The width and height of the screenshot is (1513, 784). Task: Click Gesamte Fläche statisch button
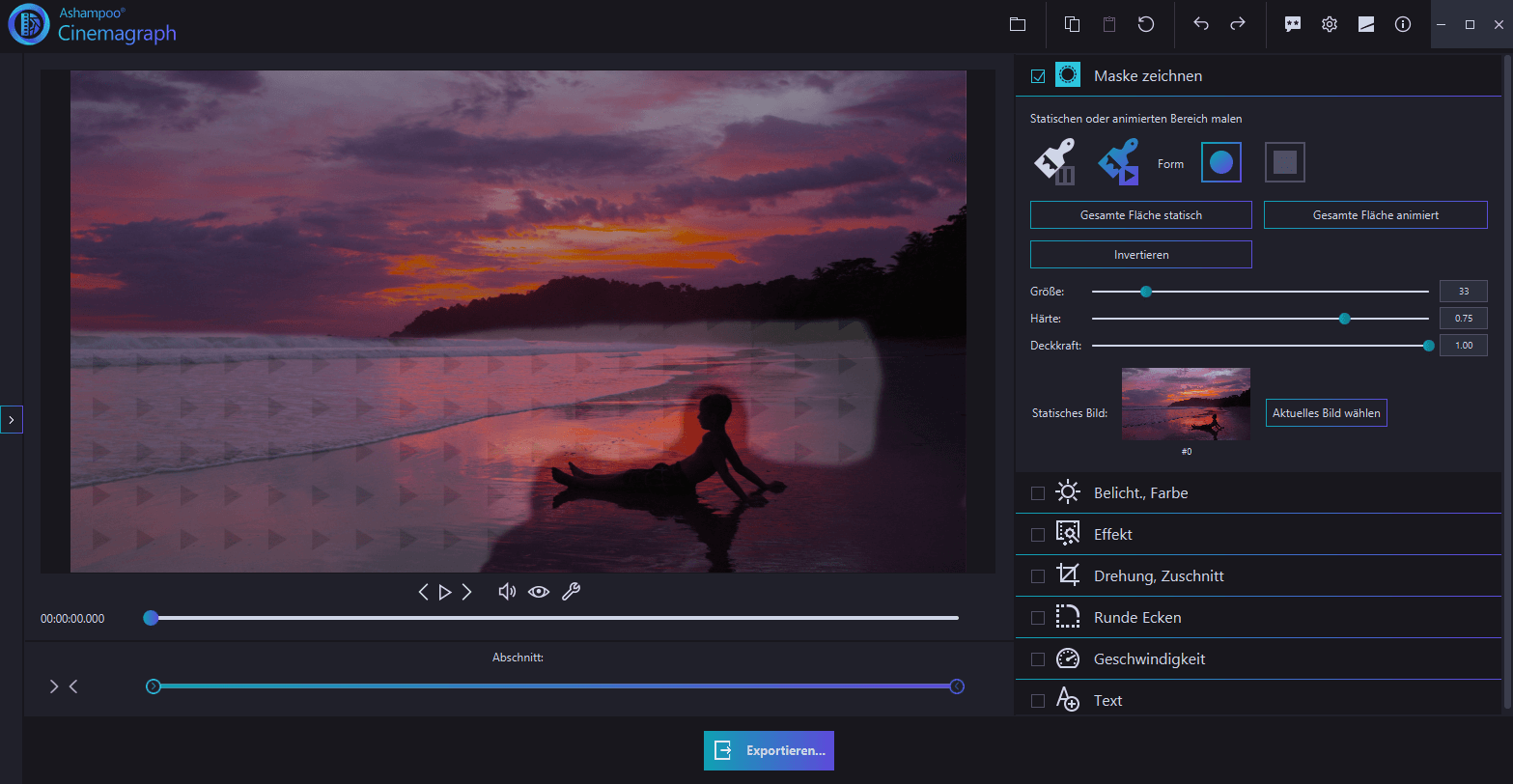(x=1140, y=214)
